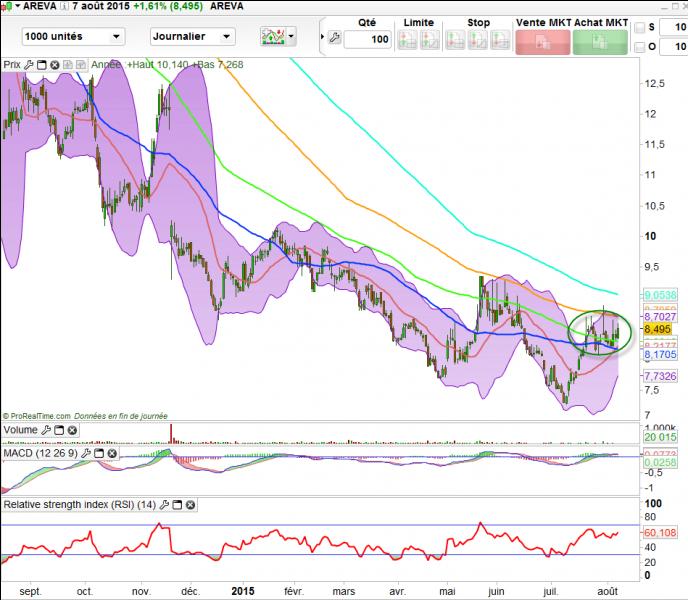Click the 60,108 RSI value label
Viewport: 688px width, 600px height.
[x=660, y=533]
